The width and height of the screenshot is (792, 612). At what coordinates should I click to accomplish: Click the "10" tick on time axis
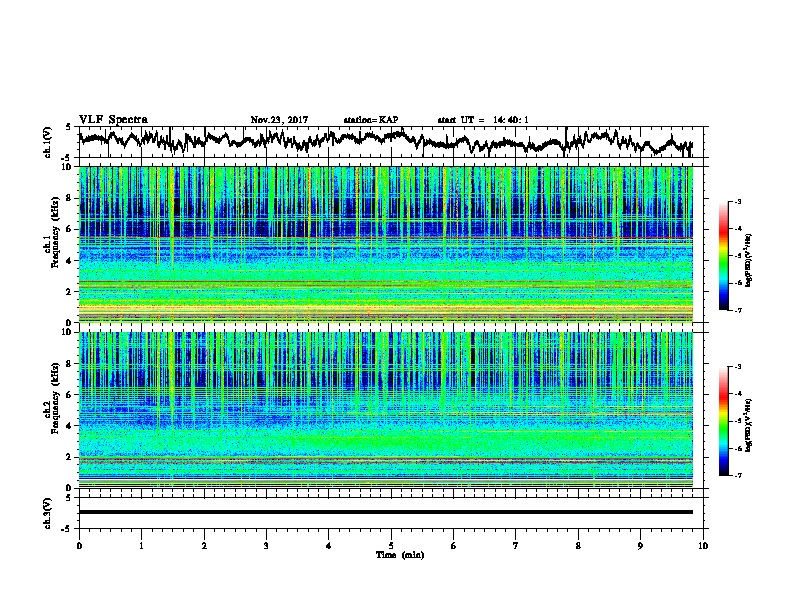click(703, 546)
